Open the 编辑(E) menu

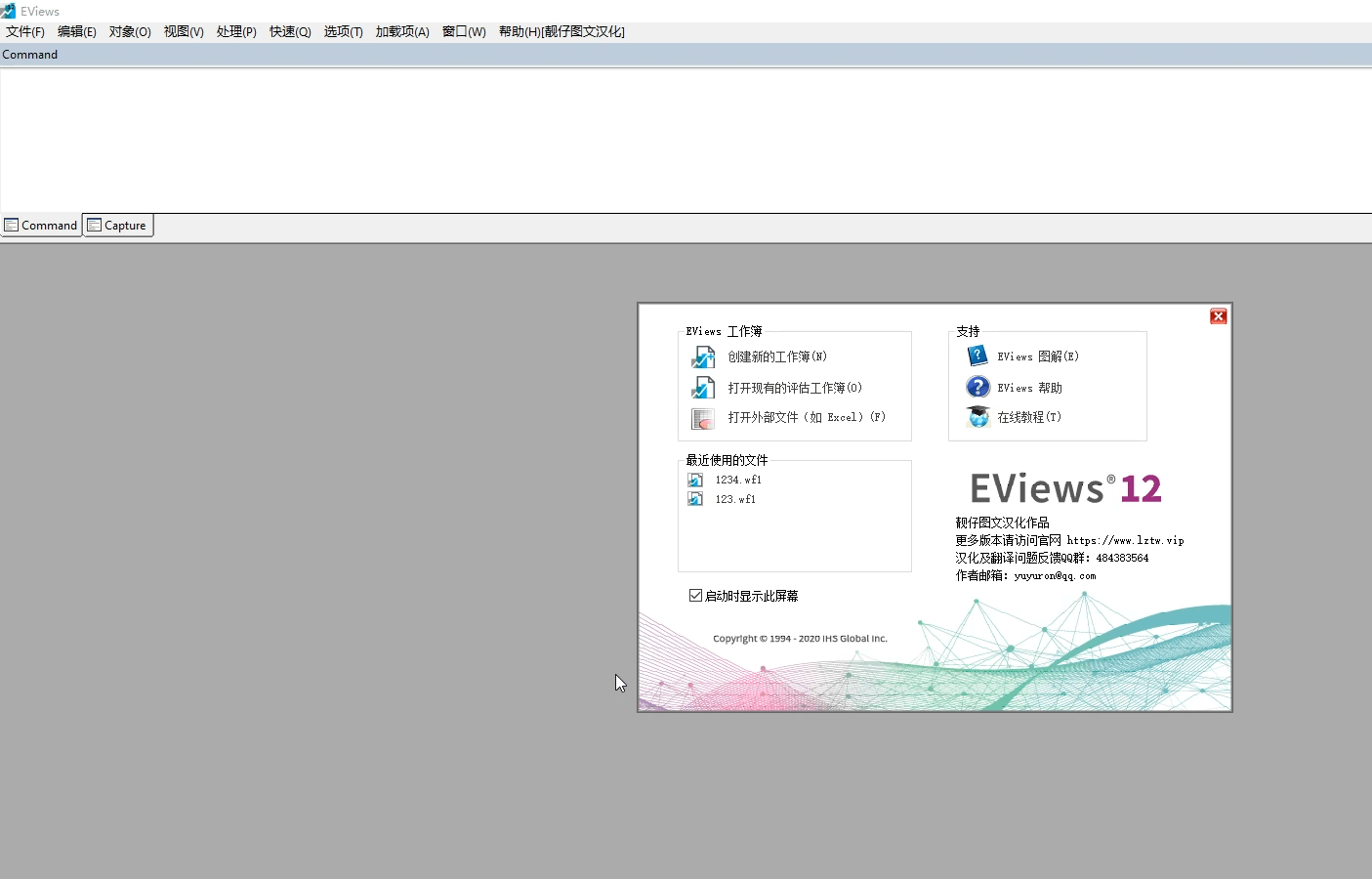pyautogui.click(x=77, y=31)
